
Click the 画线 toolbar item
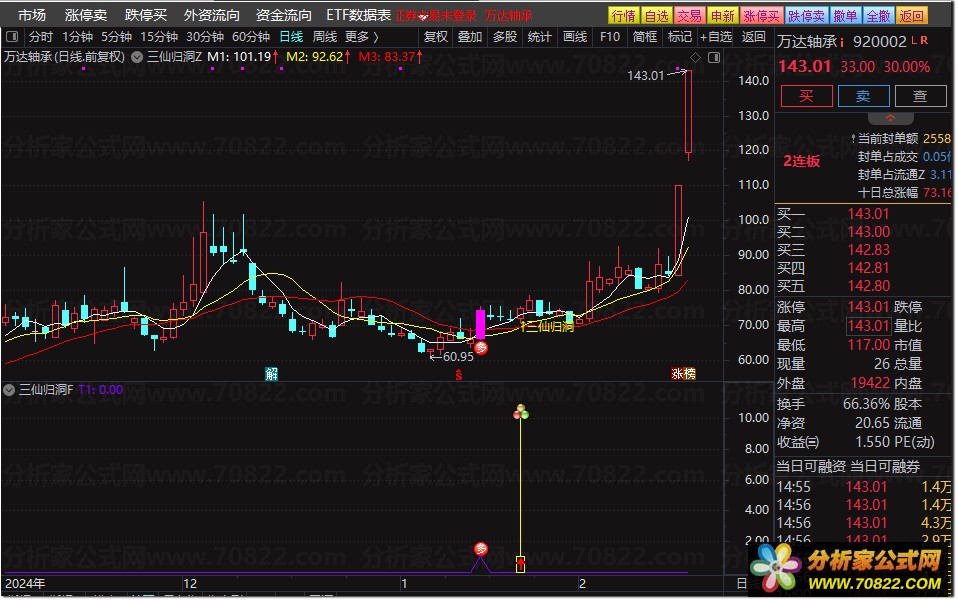tap(575, 37)
